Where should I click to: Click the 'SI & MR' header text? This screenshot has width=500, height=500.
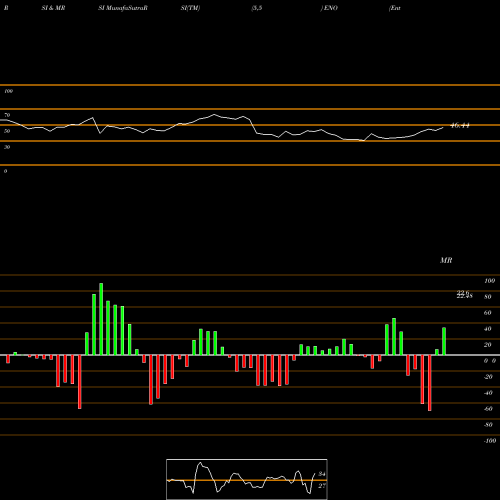pyautogui.click(x=53, y=8)
